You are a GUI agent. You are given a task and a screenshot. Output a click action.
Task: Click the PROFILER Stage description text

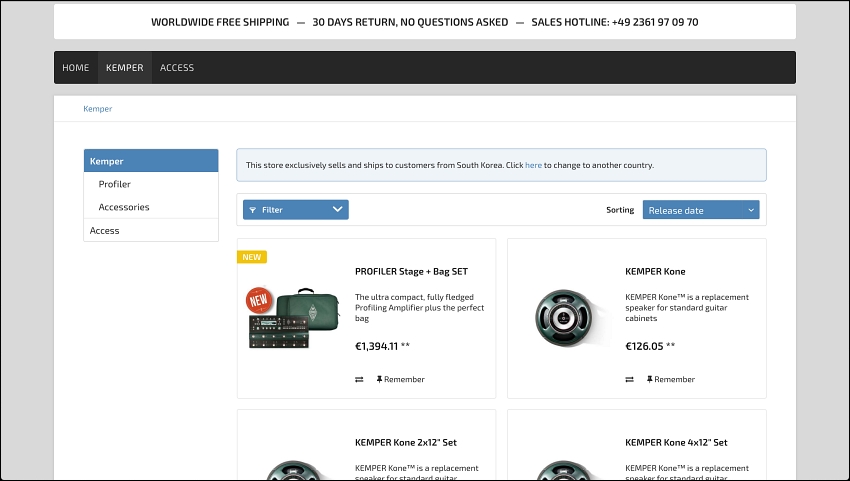tap(419, 307)
